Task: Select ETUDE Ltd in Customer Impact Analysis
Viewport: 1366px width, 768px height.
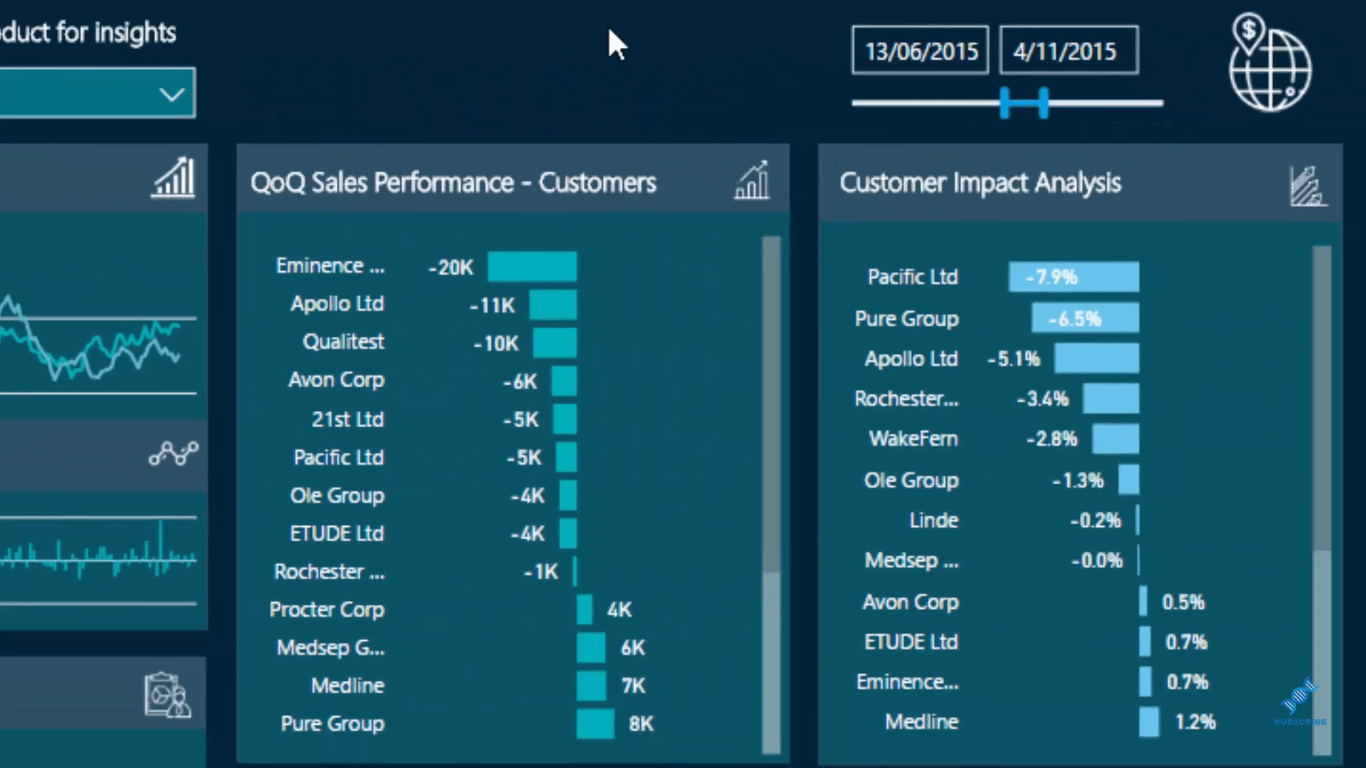Action: 911,642
